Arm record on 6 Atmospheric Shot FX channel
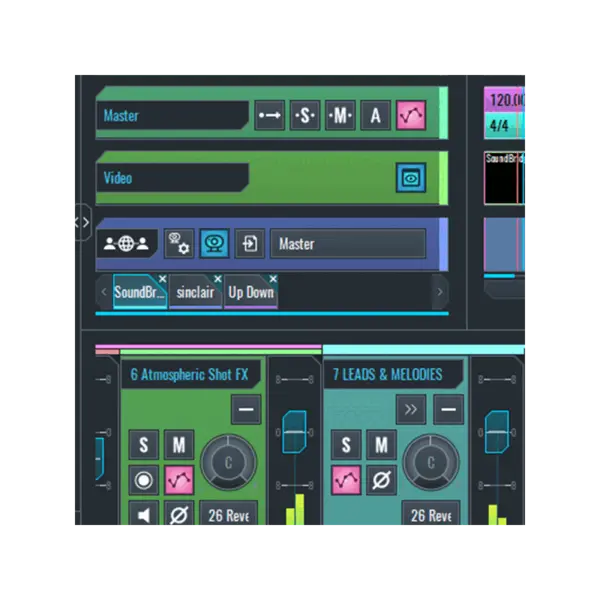The height and width of the screenshot is (600, 600). coord(143,480)
